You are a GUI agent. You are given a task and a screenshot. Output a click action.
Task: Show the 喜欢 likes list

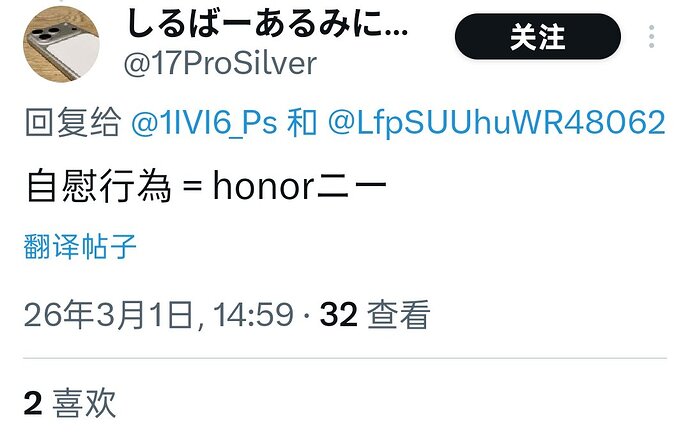[x=84, y=403]
